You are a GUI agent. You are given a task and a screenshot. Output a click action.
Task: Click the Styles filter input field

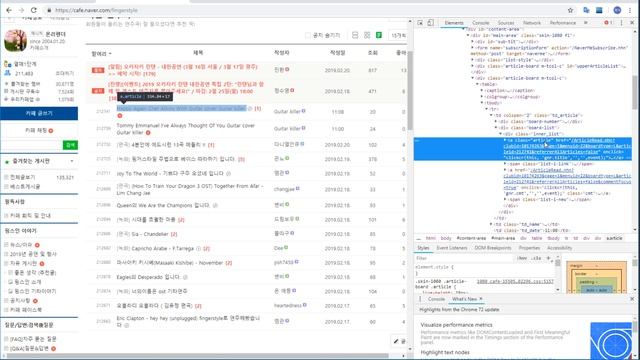(x=464, y=258)
